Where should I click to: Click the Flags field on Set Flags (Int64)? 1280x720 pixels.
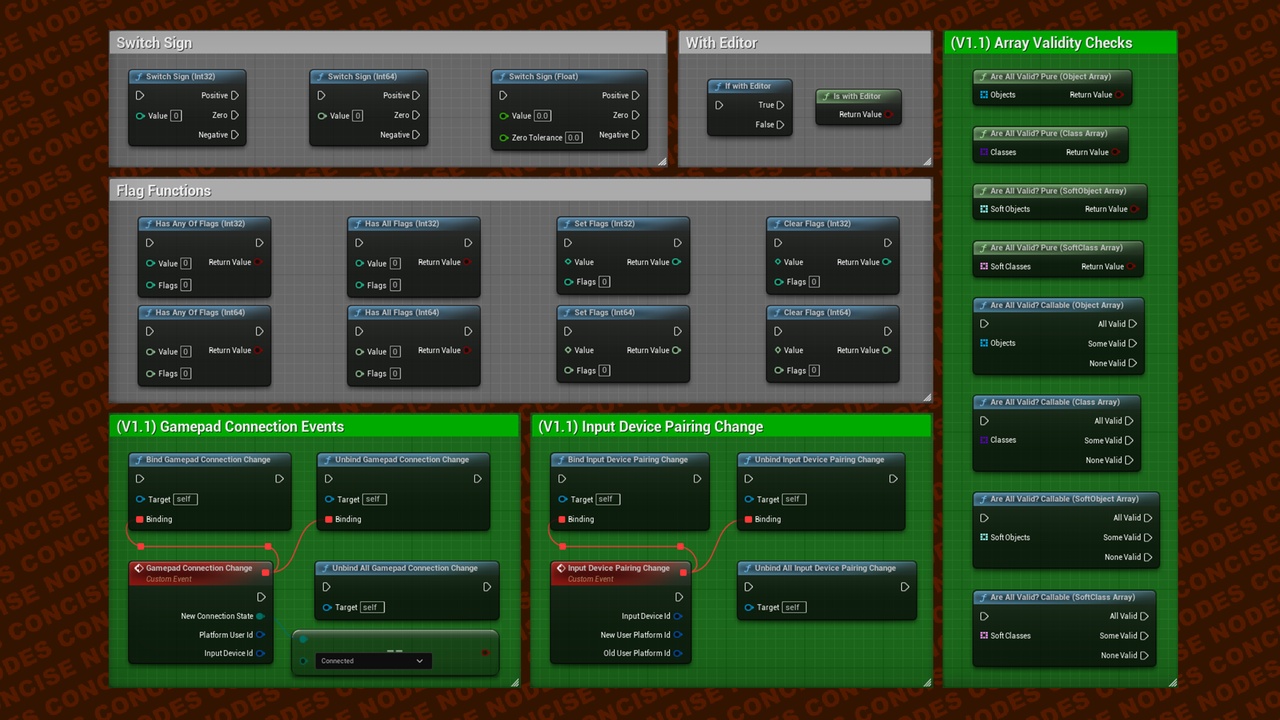pos(604,370)
